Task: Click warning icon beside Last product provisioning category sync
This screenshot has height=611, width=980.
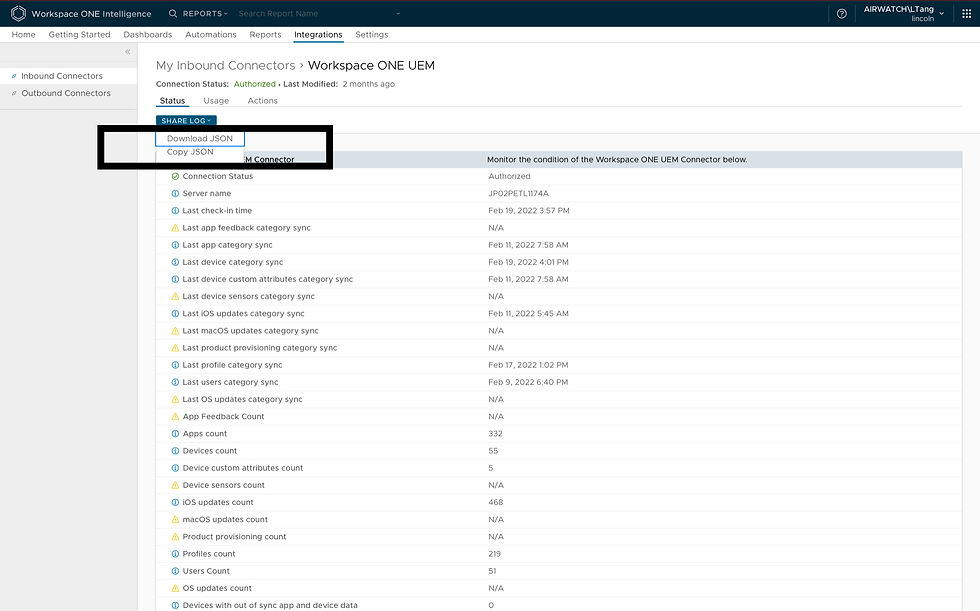Action: pyautogui.click(x=175, y=348)
